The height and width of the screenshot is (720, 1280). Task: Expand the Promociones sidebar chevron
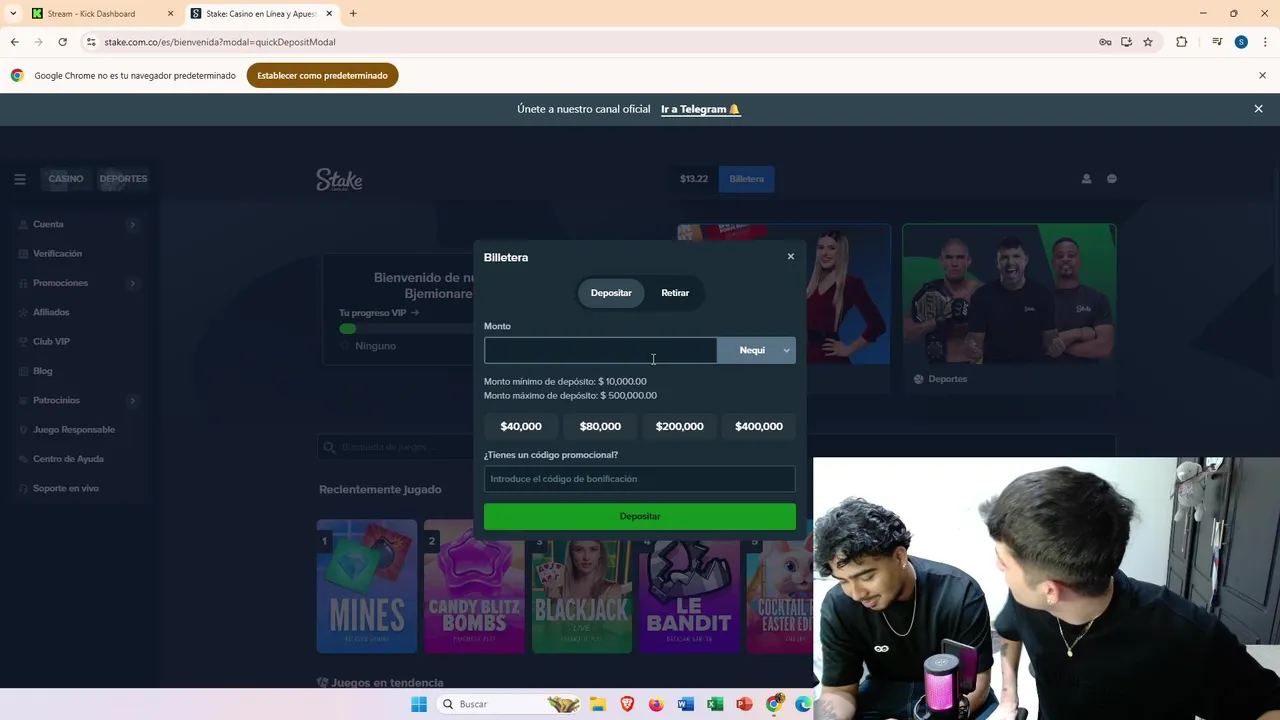pyautogui.click(x=132, y=283)
